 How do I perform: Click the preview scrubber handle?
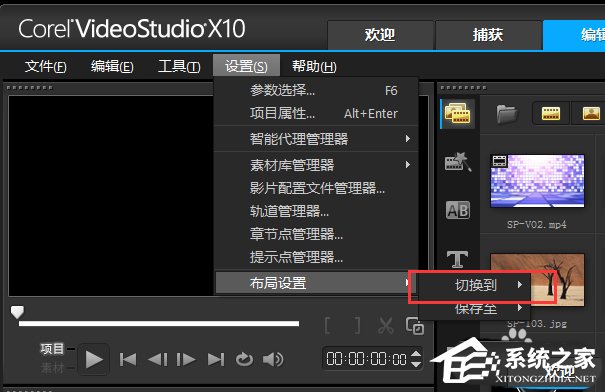[17, 312]
